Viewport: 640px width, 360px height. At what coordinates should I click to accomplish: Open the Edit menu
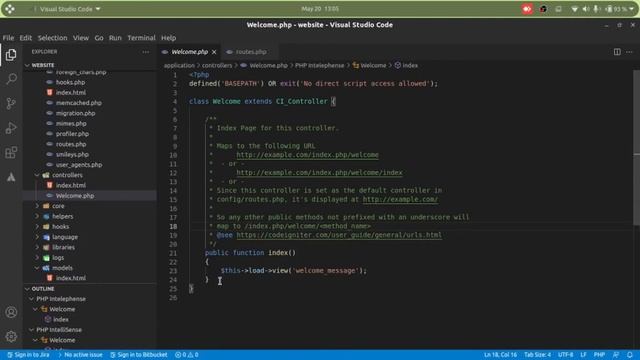click(x=25, y=38)
